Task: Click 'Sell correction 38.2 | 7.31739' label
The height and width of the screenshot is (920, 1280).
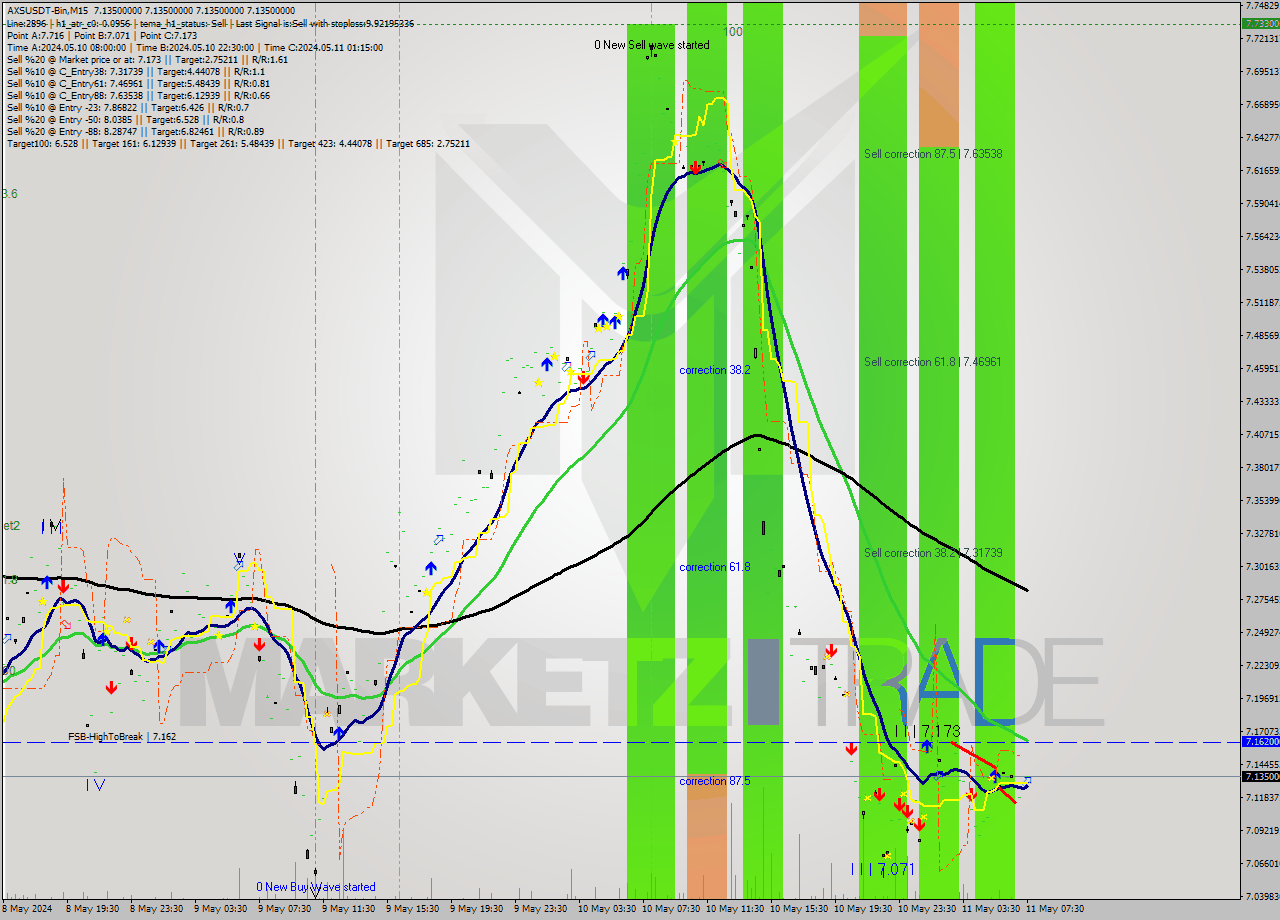Action: (933, 553)
